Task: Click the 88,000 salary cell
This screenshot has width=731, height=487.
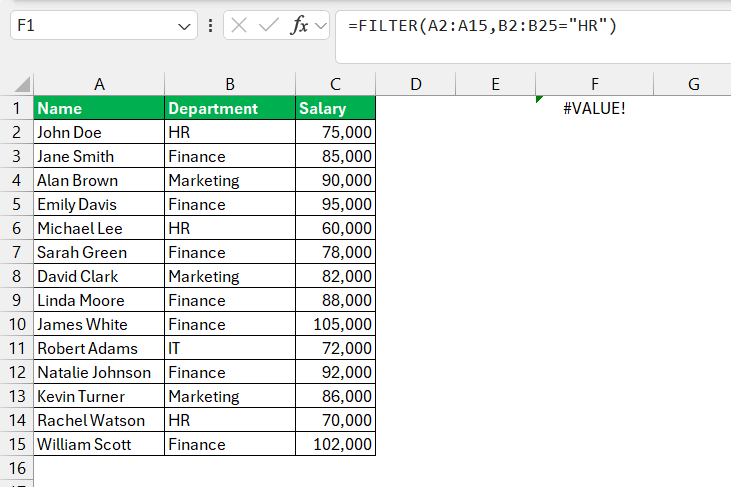Action: (335, 300)
